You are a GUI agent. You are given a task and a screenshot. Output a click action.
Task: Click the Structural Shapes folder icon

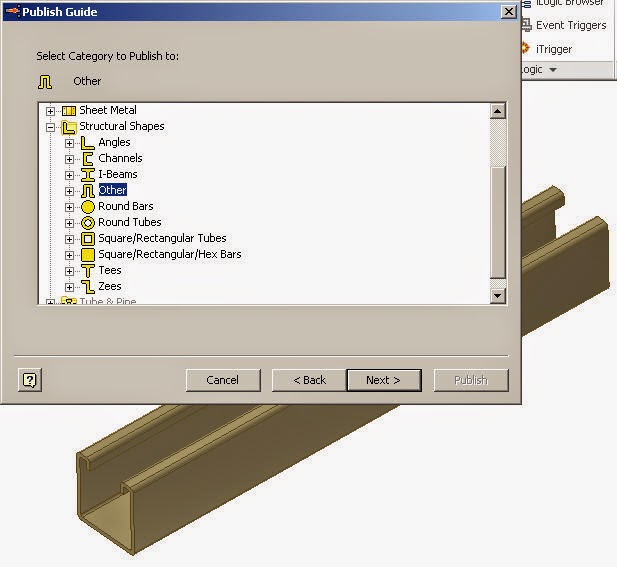[69, 127]
